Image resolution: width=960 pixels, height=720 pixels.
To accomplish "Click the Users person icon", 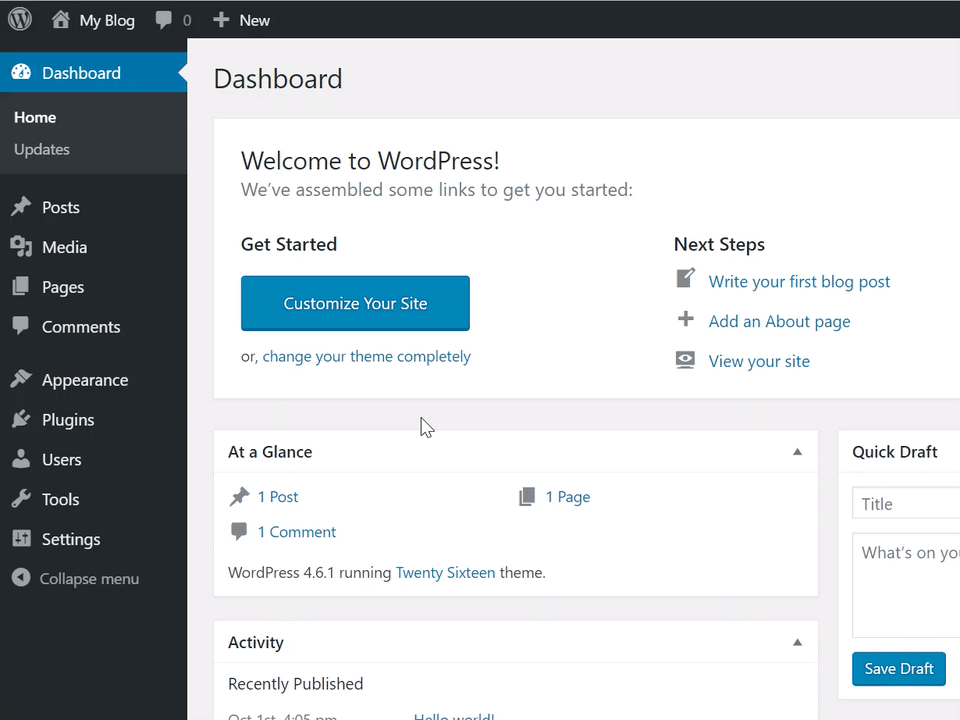I will 21,459.
